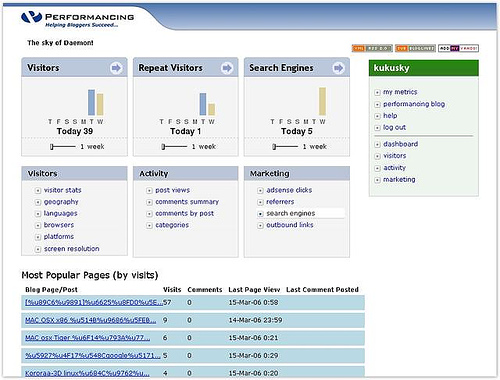This screenshot has height=380, width=500.
Task: Open the comments summary link
Action: (x=187, y=202)
